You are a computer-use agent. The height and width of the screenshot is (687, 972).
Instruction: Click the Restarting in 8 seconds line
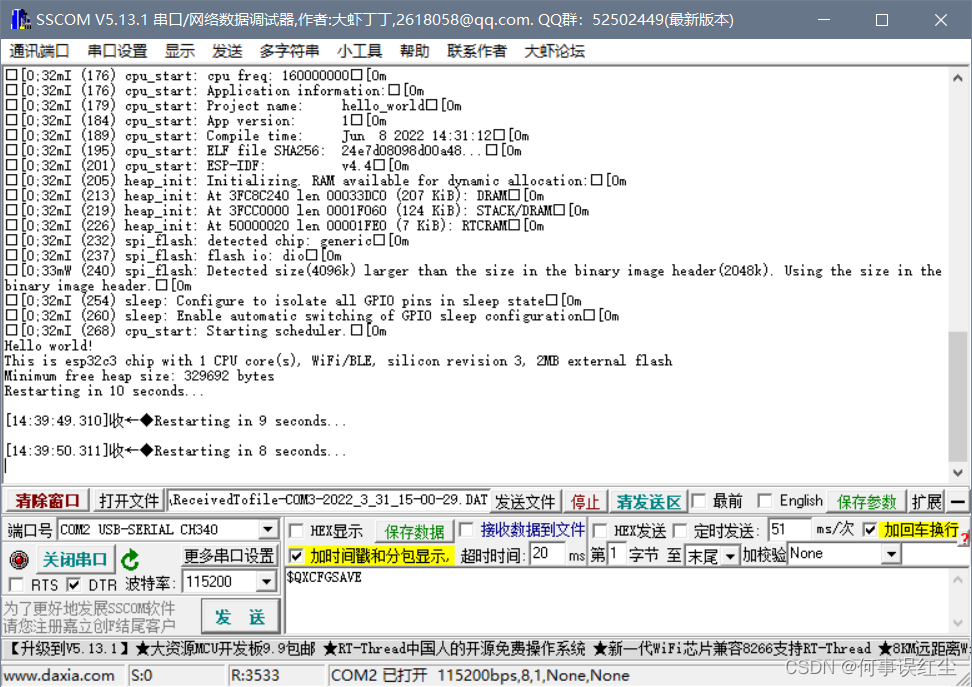pos(250,451)
